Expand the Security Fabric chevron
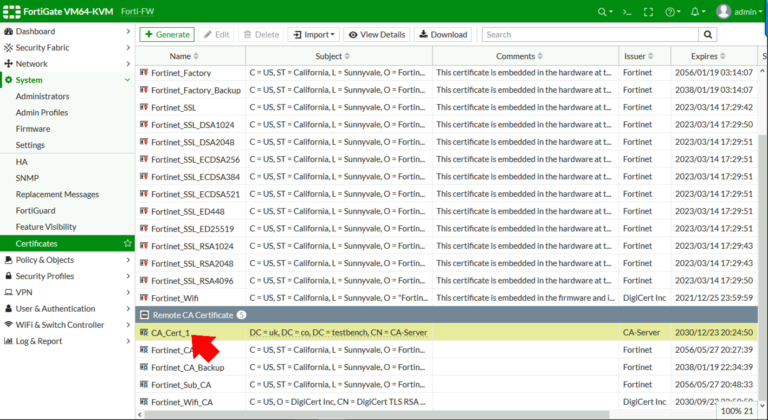 [x=128, y=48]
